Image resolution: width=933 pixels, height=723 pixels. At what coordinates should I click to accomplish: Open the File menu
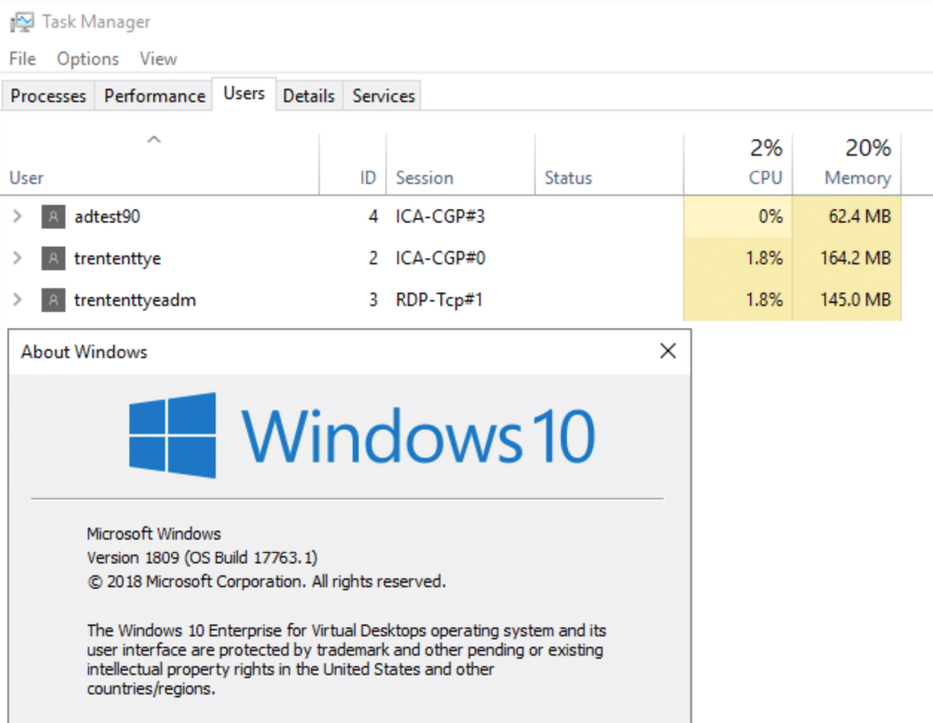tap(23, 59)
